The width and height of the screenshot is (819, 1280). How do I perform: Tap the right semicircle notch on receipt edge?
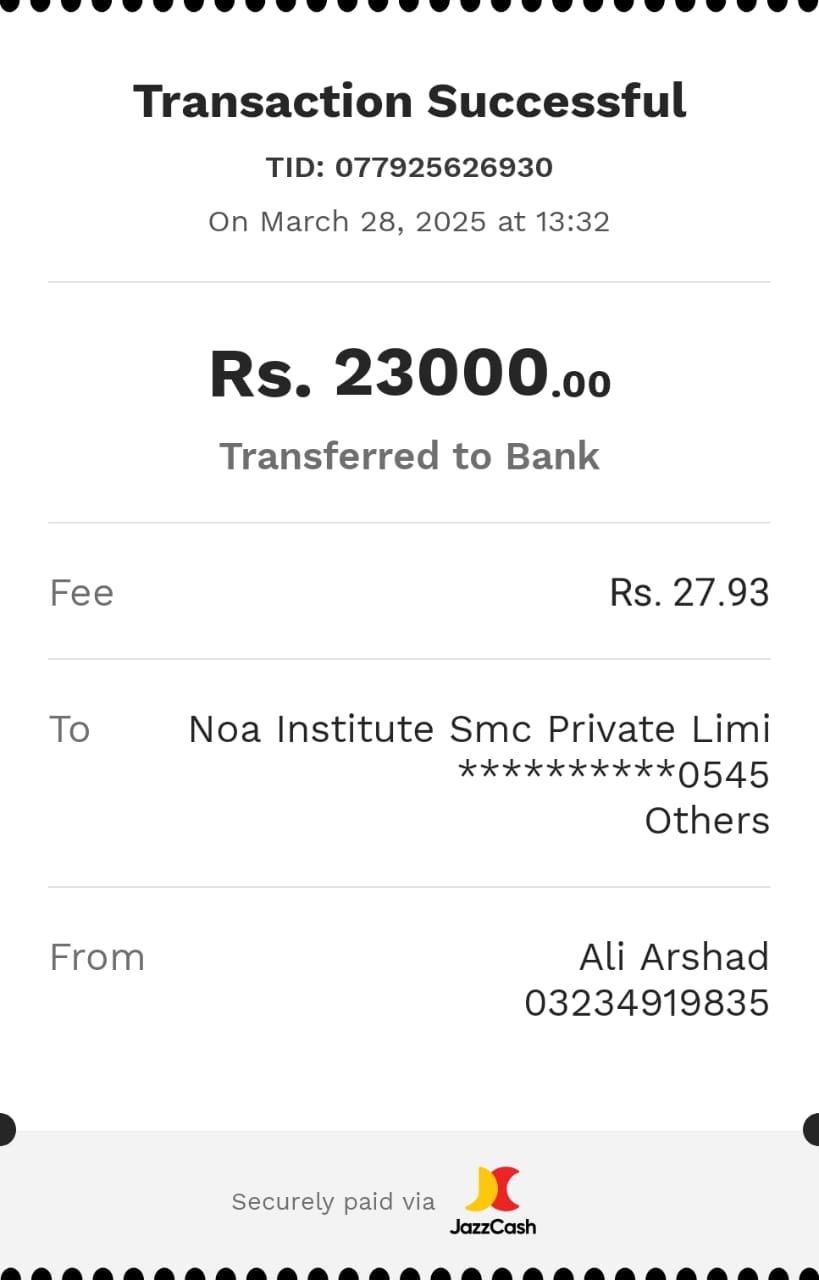click(x=812, y=1129)
